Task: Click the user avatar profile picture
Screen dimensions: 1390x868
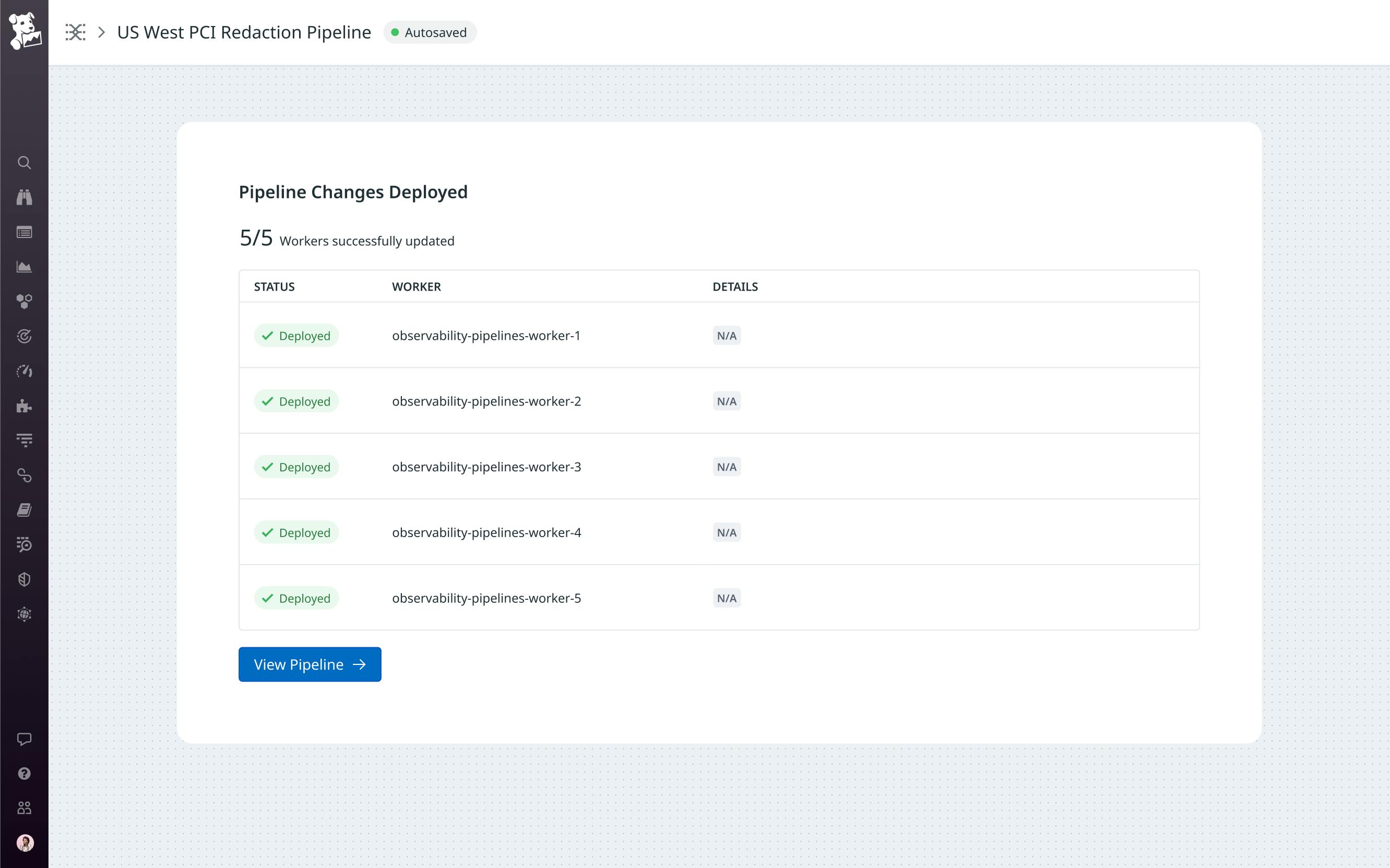Action: point(24,843)
